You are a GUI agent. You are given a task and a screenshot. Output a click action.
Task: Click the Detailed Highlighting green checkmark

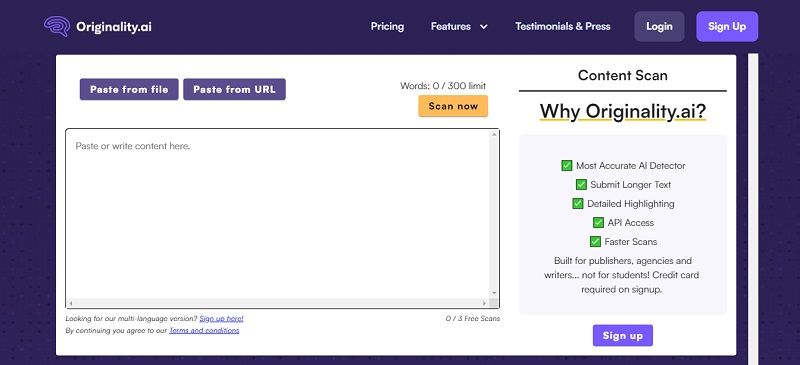[x=578, y=203]
